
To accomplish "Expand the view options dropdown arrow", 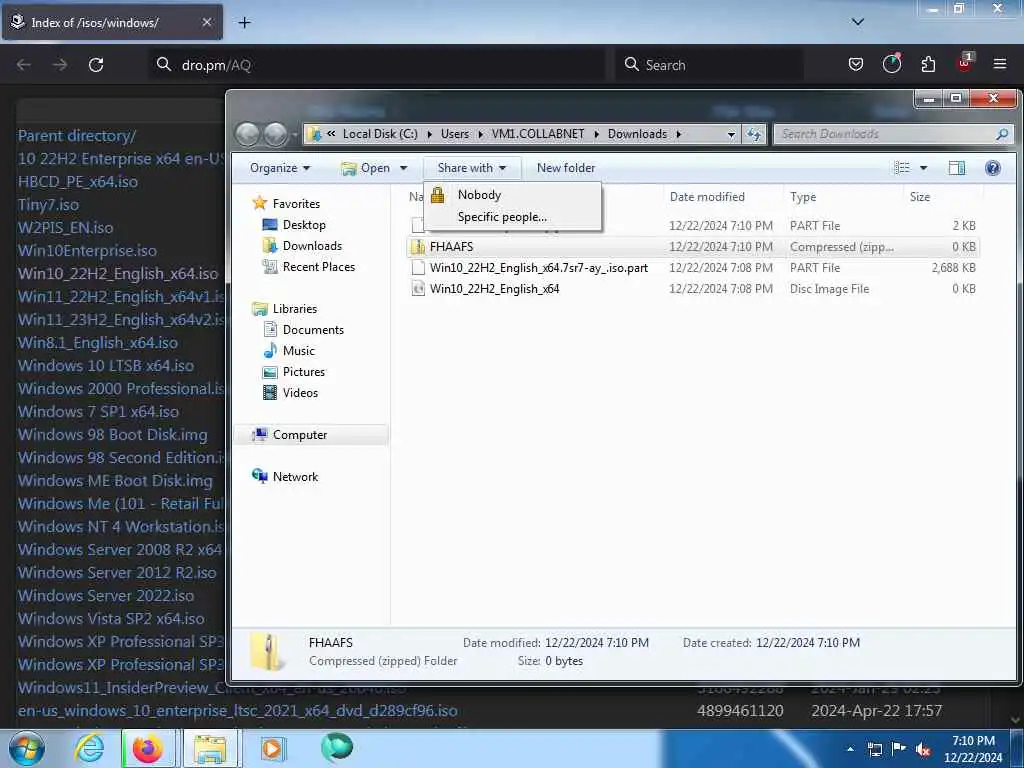I will click(x=923, y=168).
